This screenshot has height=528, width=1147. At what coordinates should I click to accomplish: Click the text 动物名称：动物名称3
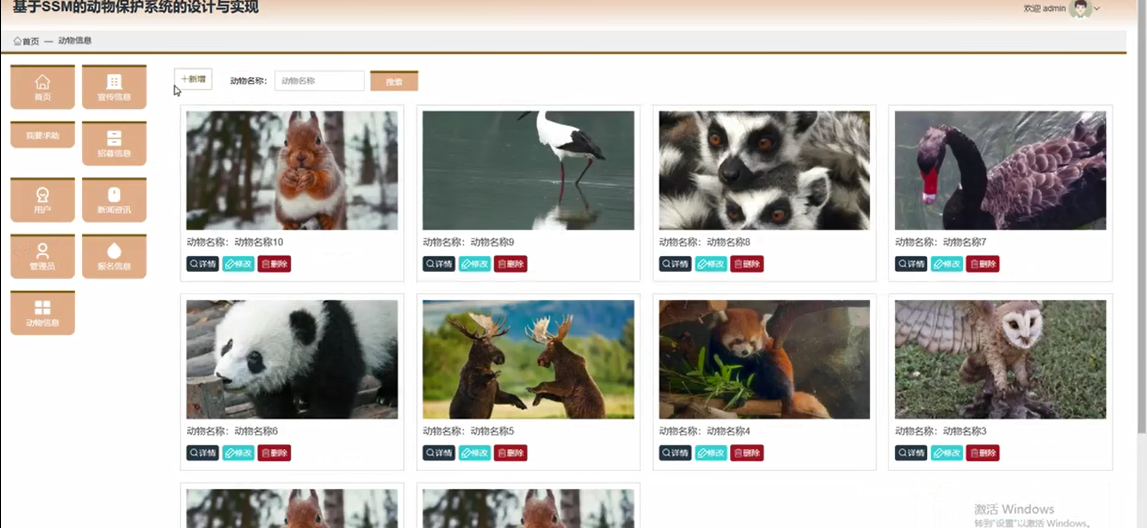click(x=941, y=431)
